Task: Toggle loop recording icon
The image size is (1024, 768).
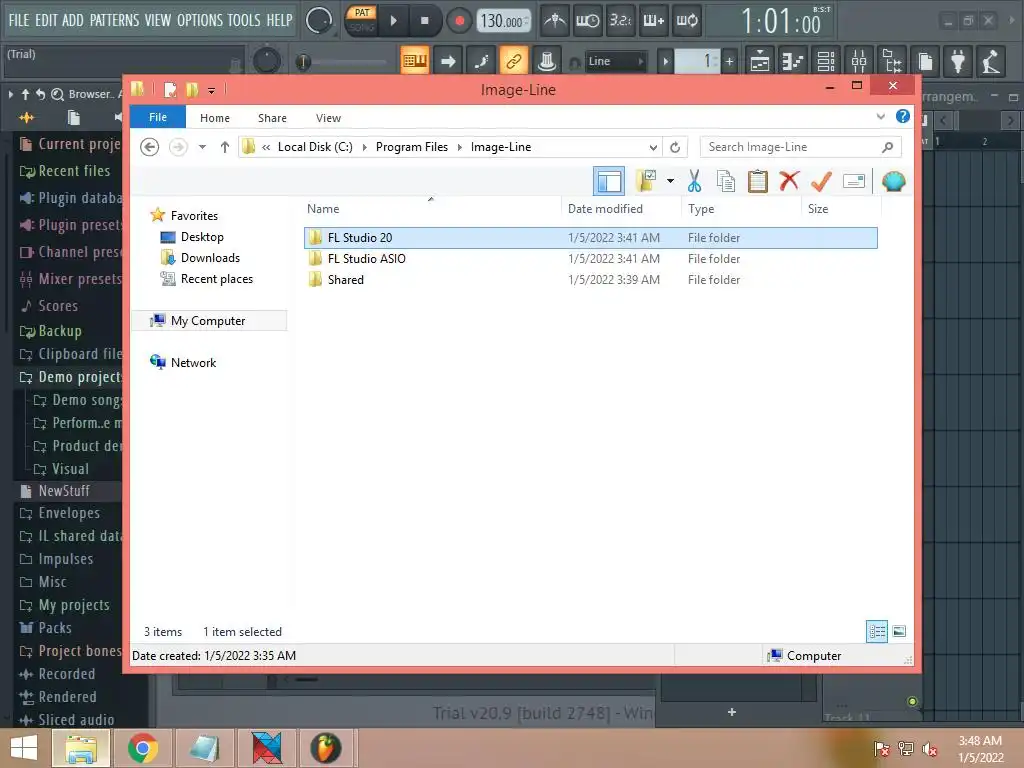Action: point(687,21)
